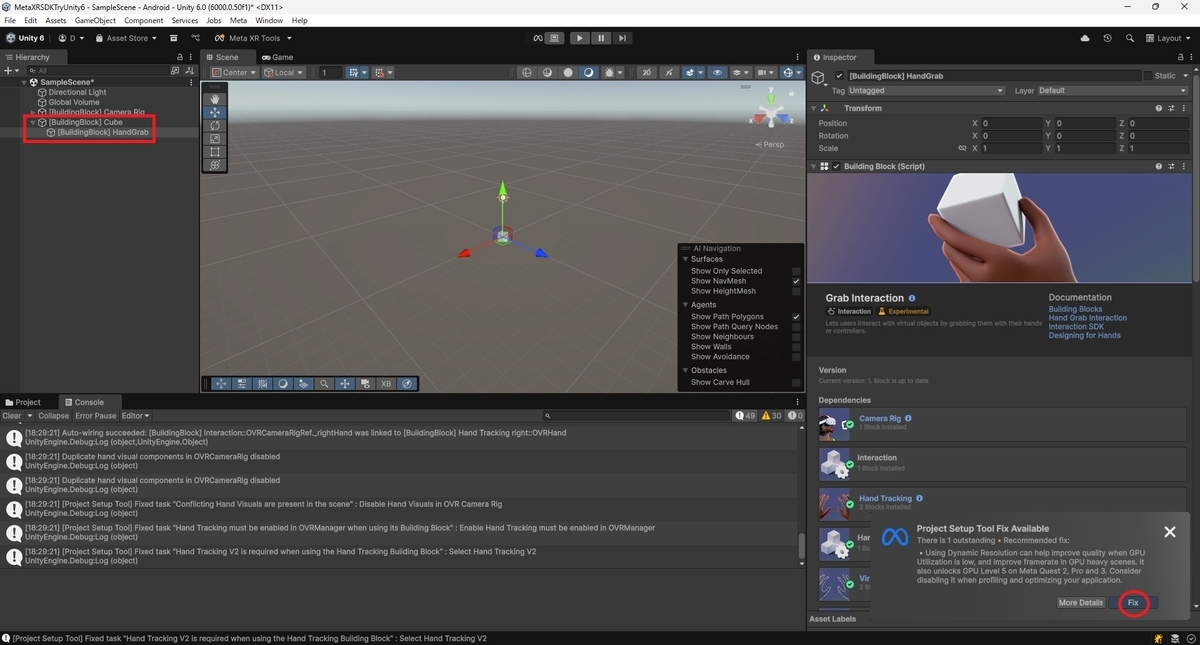The height and width of the screenshot is (645, 1200).
Task: Open the Meta XR Tools dropdown
Action: click(x=254, y=38)
